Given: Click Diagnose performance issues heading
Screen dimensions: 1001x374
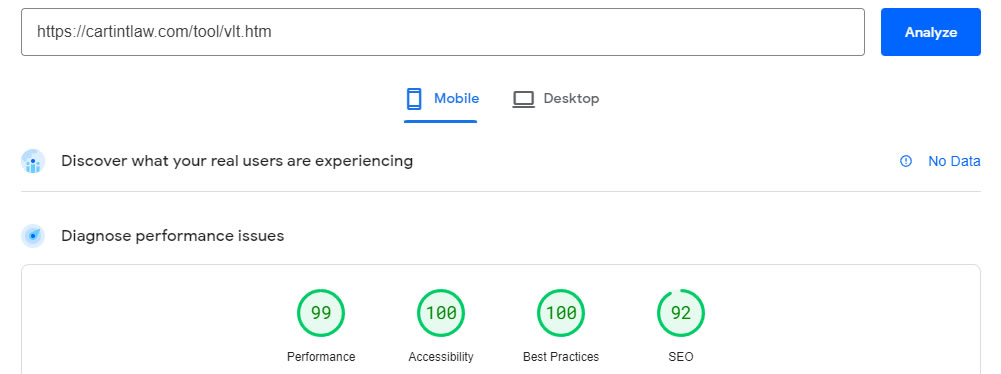Looking at the screenshot, I should 172,236.
